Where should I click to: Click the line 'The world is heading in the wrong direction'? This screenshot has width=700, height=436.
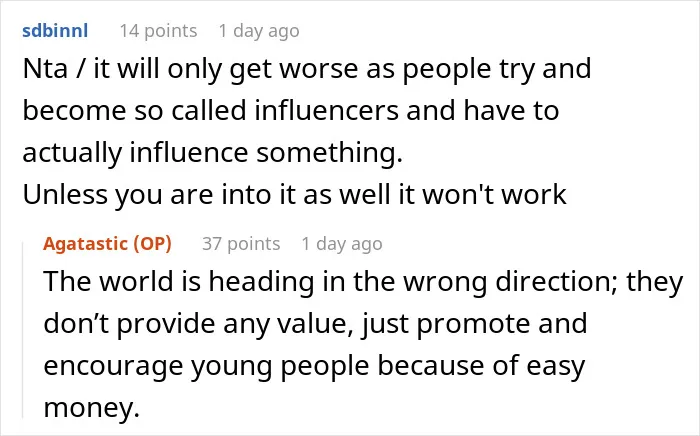[363, 282]
